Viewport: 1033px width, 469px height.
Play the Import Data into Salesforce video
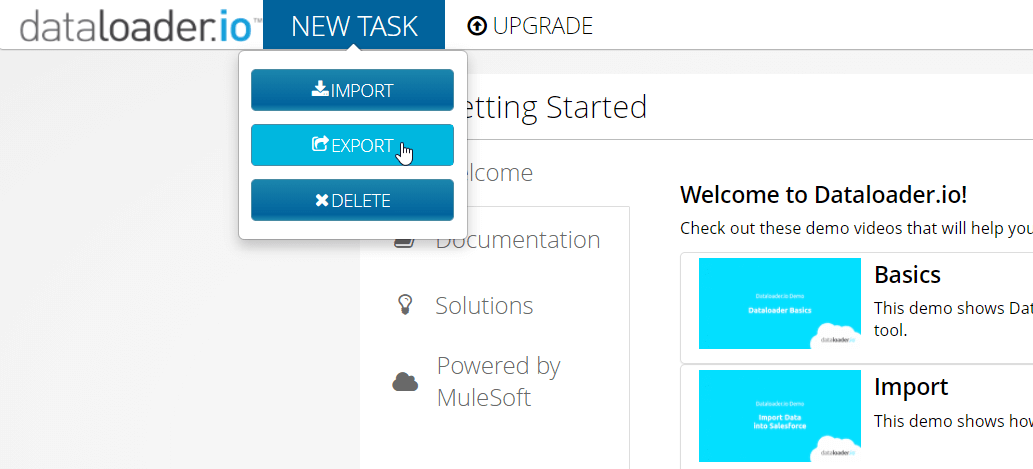click(779, 416)
